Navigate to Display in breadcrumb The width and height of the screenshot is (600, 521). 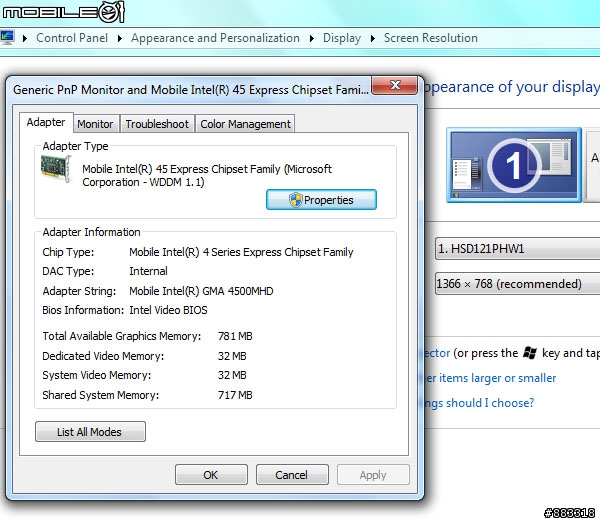click(x=342, y=38)
